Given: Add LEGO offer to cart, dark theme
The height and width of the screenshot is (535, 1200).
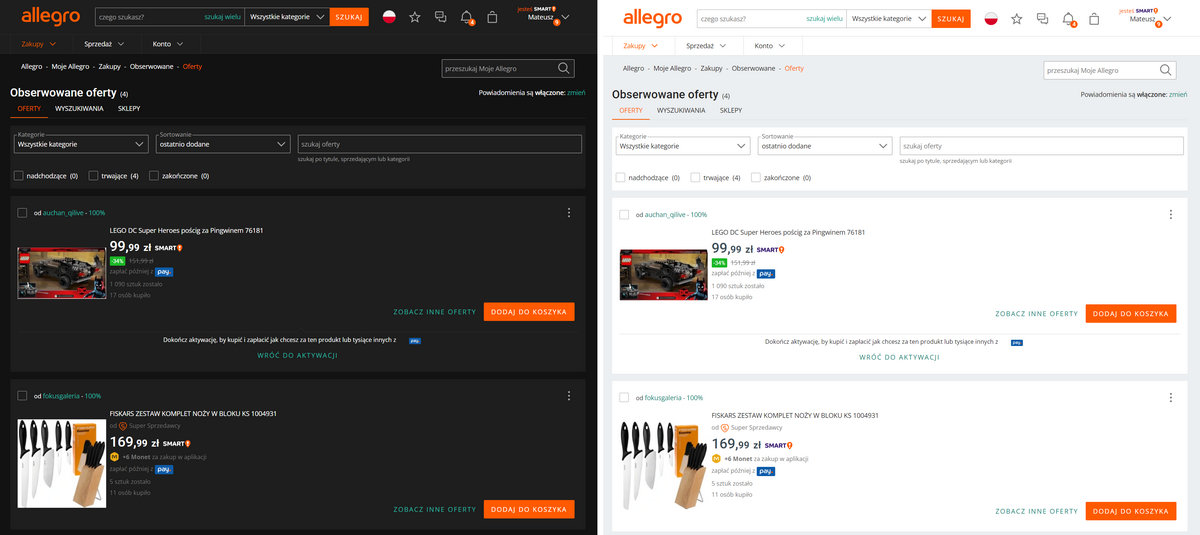Looking at the screenshot, I should point(529,312).
